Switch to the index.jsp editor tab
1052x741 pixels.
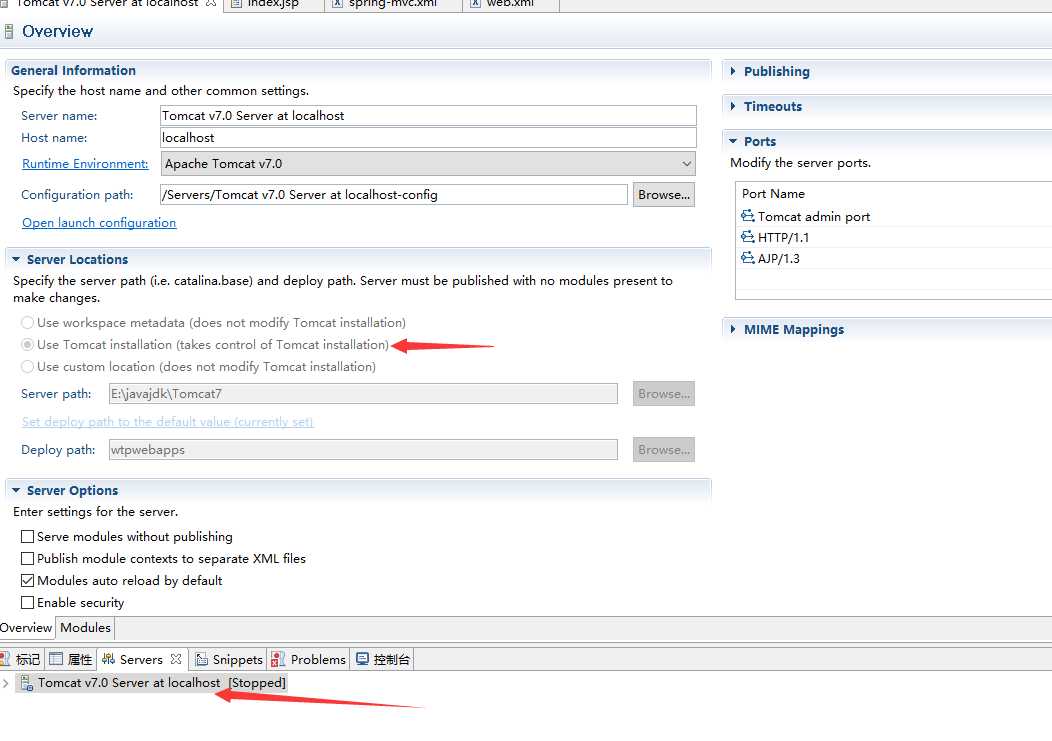273,3
